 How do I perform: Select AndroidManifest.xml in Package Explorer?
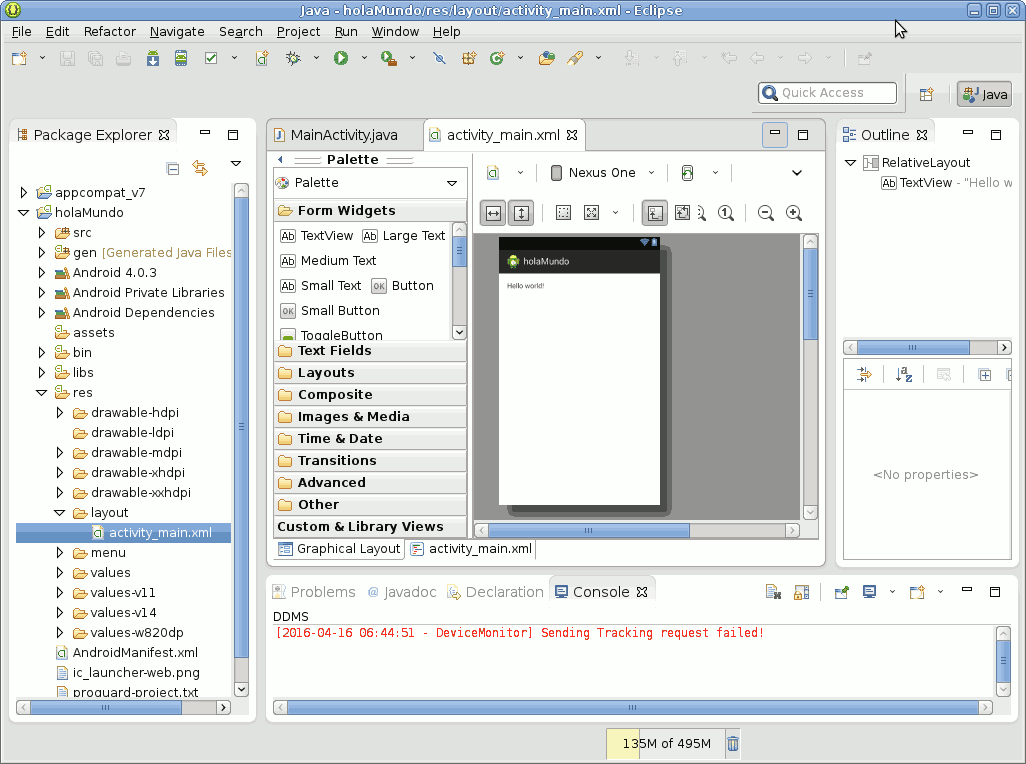(128, 653)
